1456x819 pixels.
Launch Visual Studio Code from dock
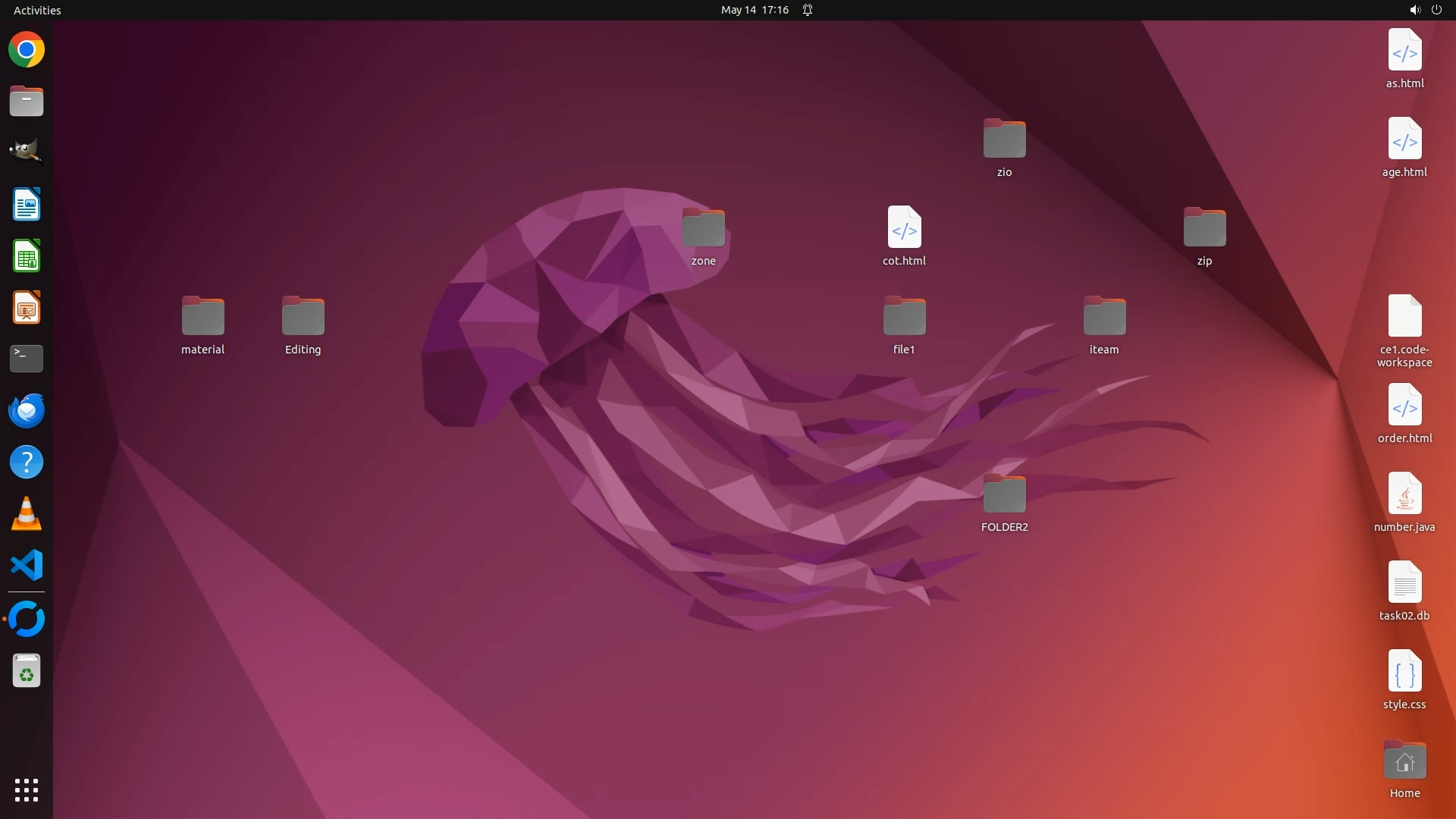(27, 566)
